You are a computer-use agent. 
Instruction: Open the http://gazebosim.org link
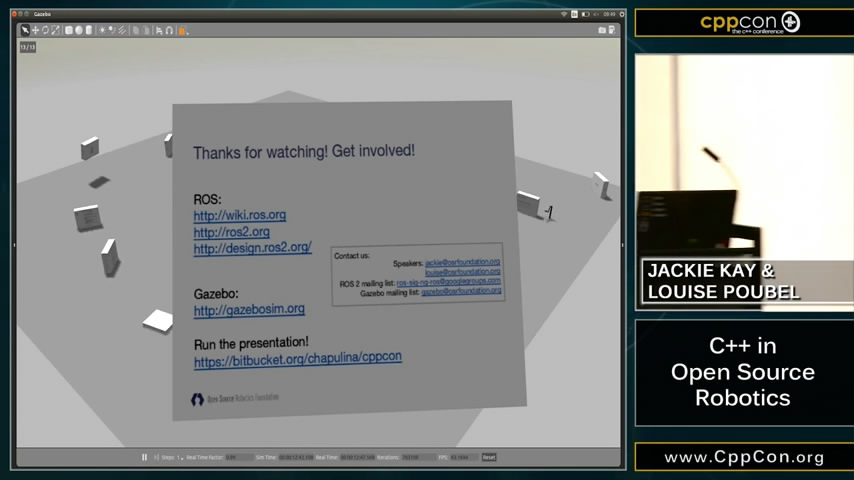[249, 309]
